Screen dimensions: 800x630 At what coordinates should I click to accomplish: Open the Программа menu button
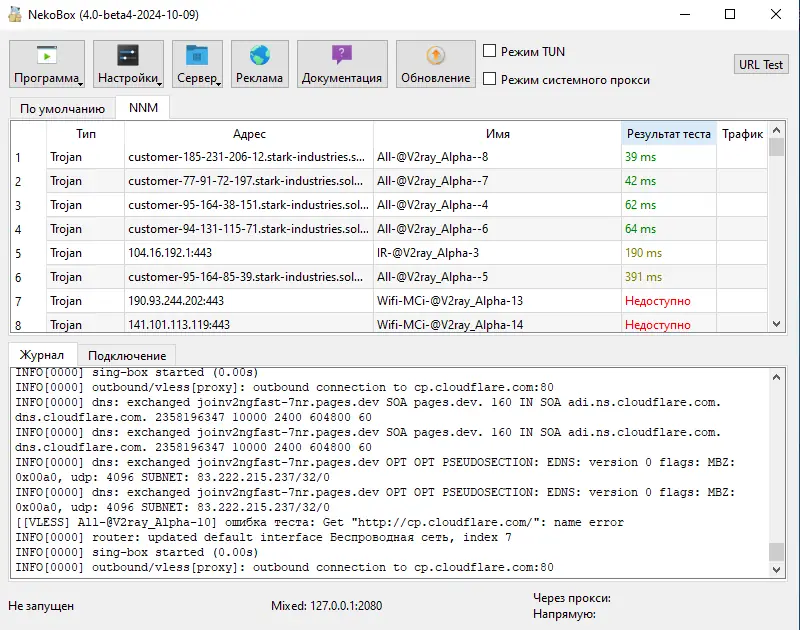pyautogui.click(x=47, y=64)
